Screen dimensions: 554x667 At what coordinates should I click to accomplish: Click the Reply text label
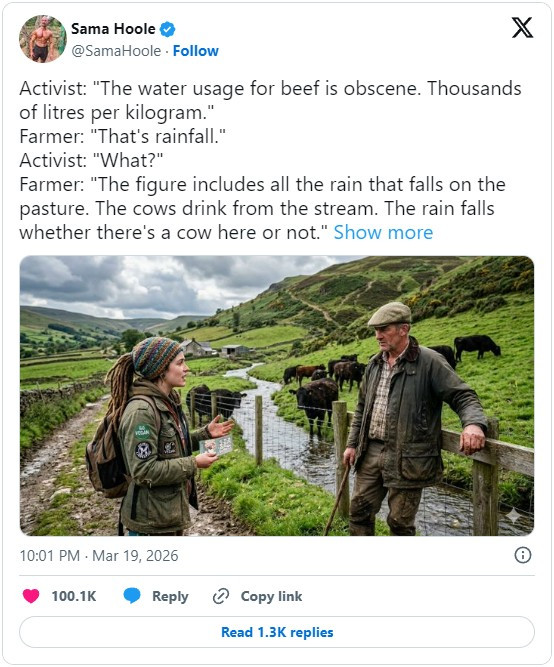coord(170,596)
